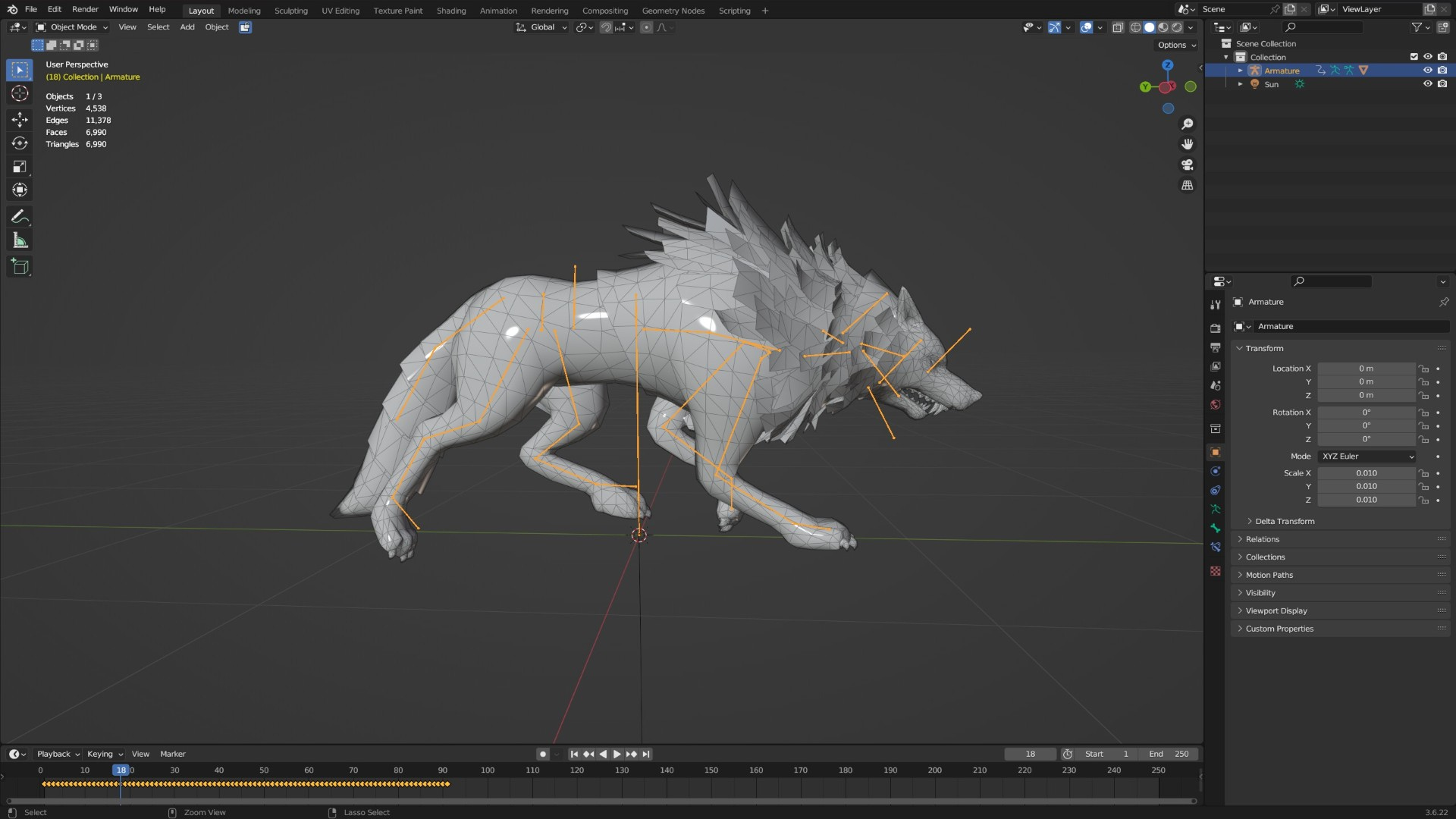Open the Object Mode dropdown
This screenshot has height=819, width=1456.
[x=72, y=27]
